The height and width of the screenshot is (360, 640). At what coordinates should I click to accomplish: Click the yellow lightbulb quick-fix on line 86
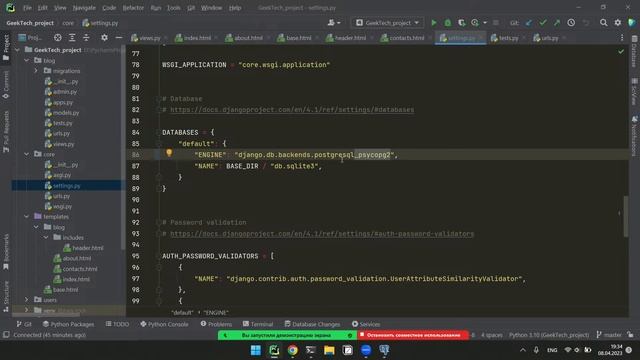[x=169, y=153]
